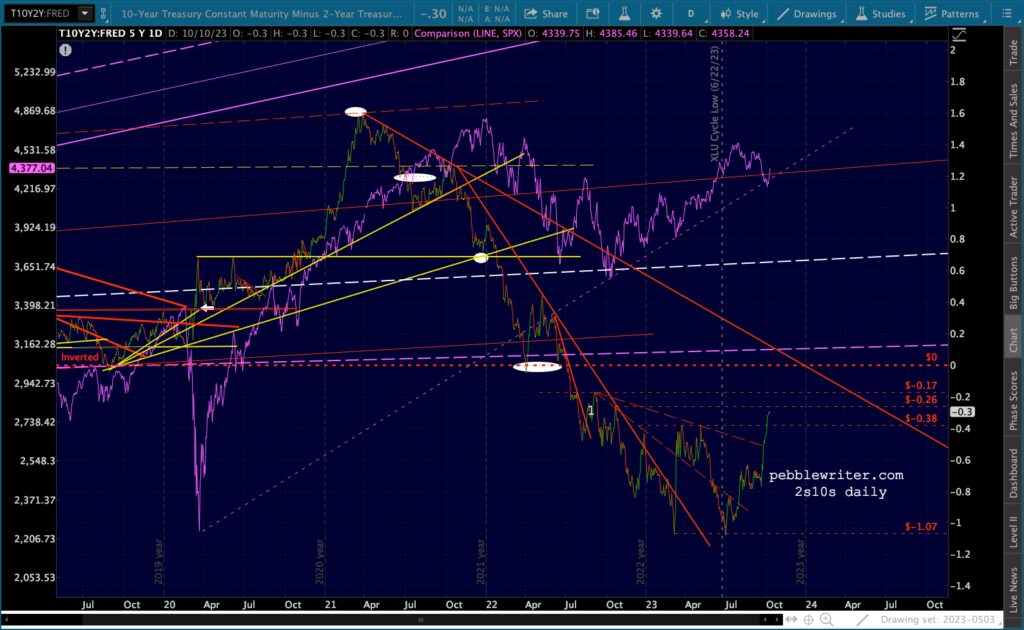This screenshot has width=1024, height=630.
Task: Click the pan chart left-right arrows icon
Action: click(791, 620)
